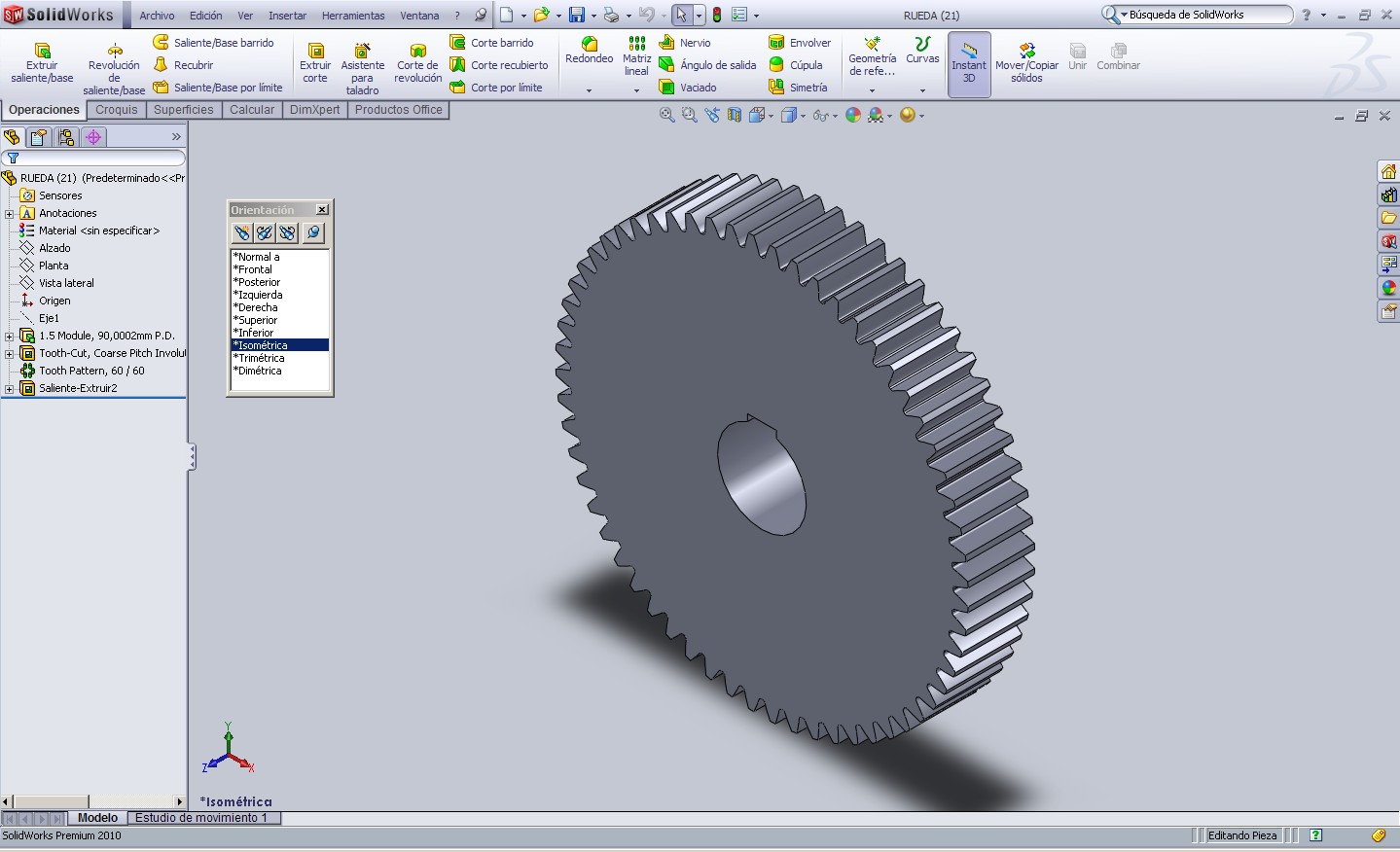
Task: Apply Simetría mirror tool
Action: pyautogui.click(x=798, y=88)
